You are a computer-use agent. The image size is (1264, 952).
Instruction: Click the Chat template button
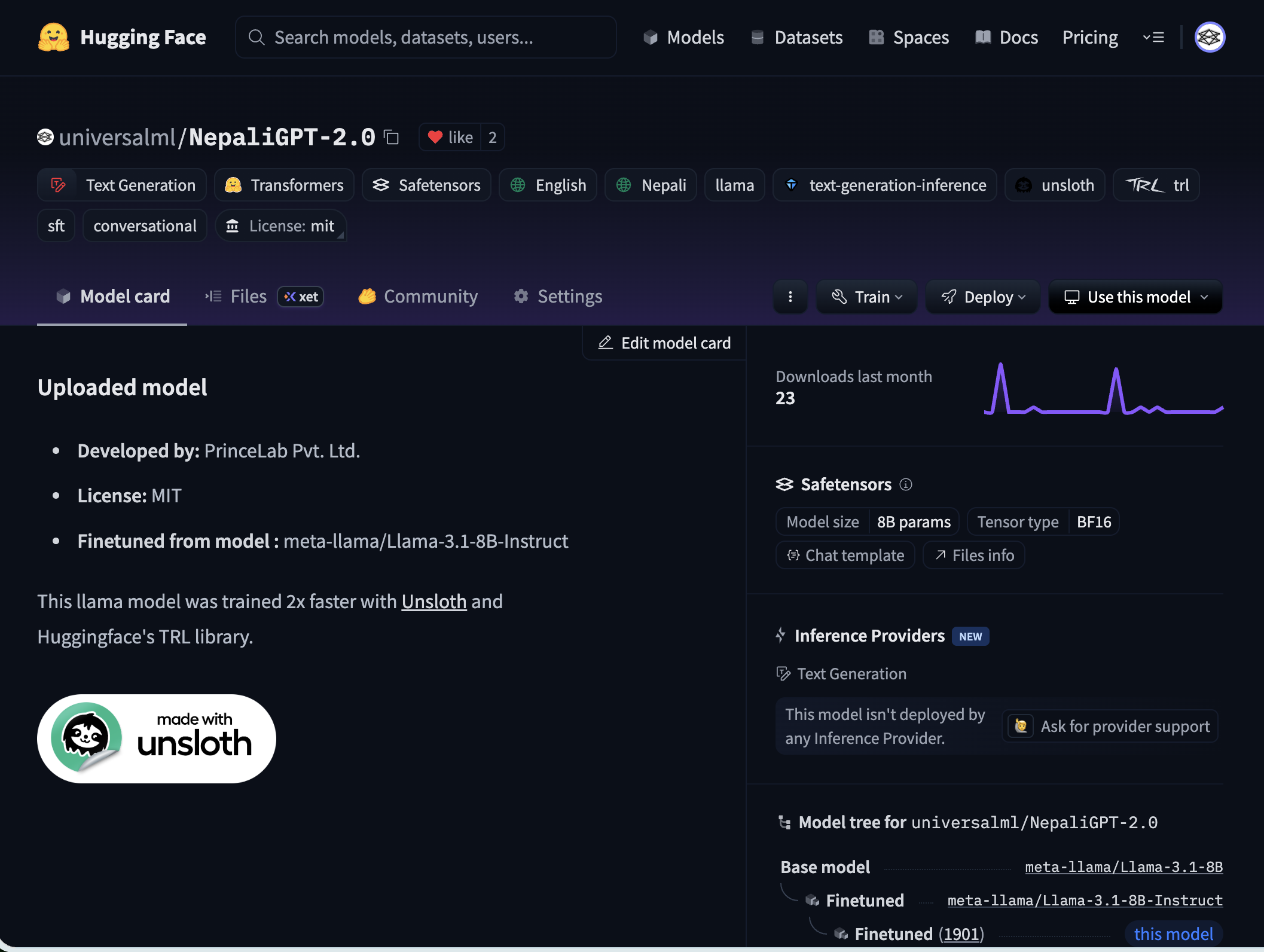(x=845, y=556)
